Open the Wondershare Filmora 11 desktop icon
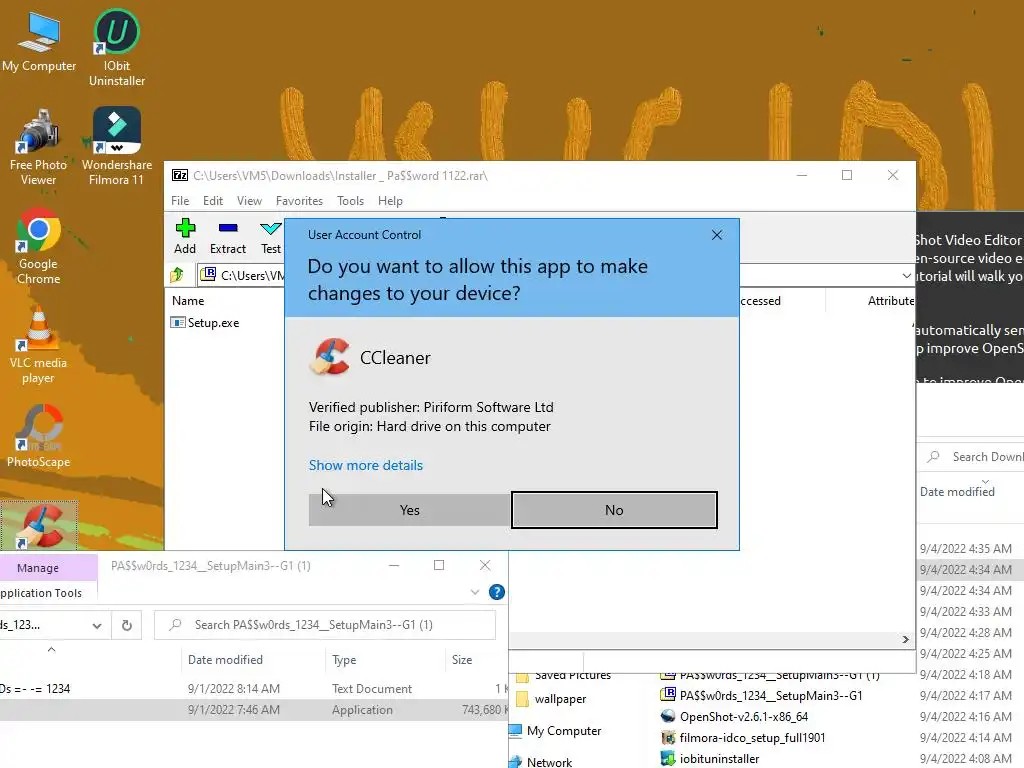 pyautogui.click(x=117, y=147)
